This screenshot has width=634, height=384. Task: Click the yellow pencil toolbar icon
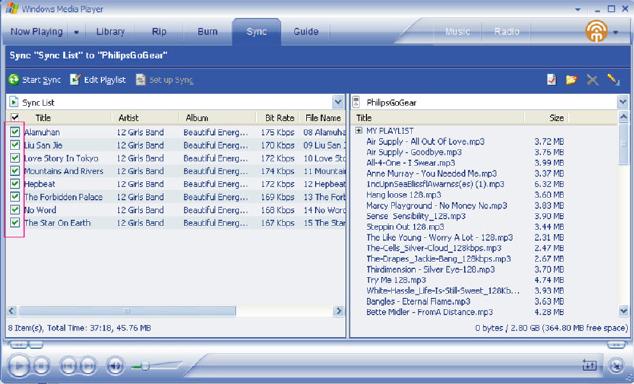(x=613, y=80)
